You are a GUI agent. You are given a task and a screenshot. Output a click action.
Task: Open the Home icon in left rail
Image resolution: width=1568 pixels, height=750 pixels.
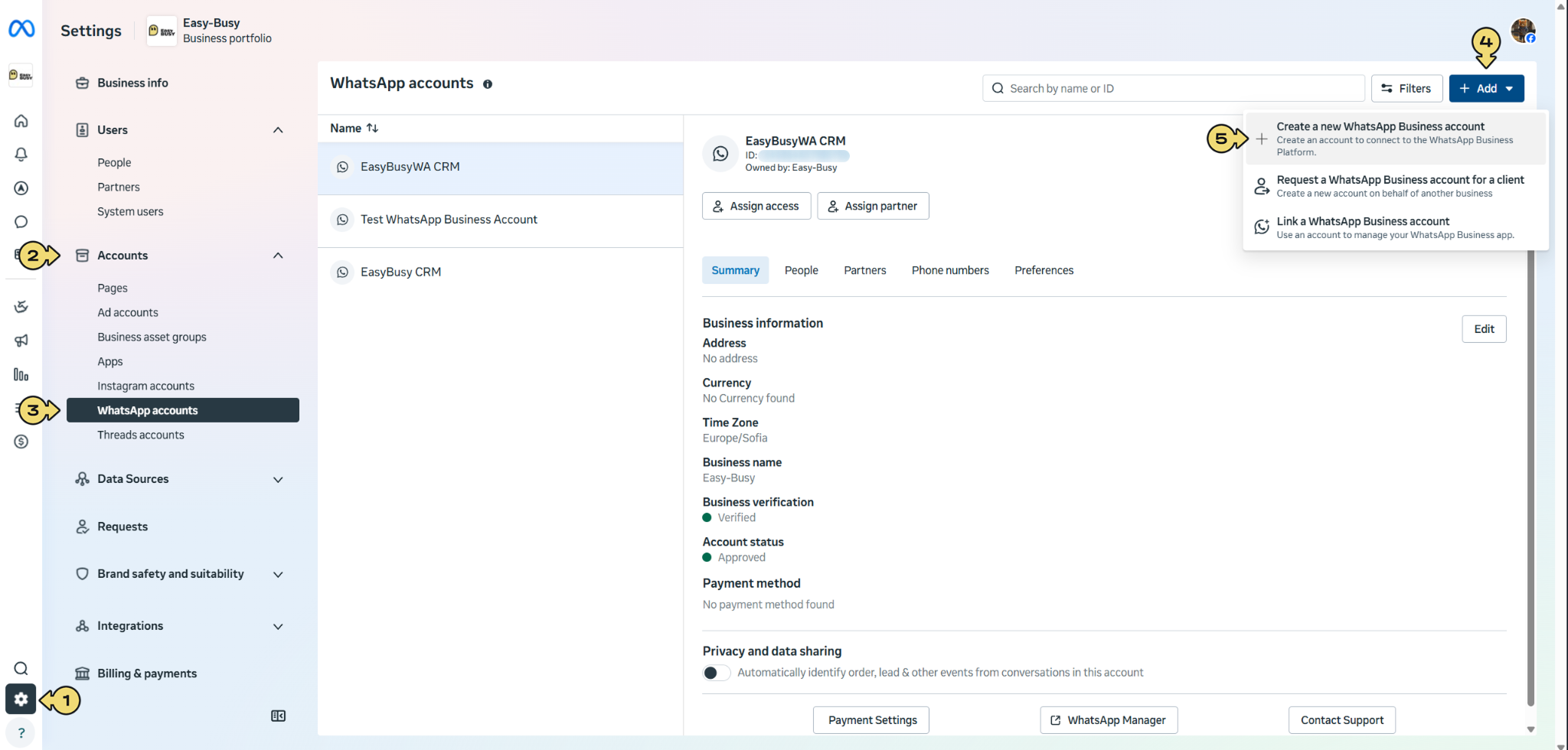pyautogui.click(x=21, y=121)
